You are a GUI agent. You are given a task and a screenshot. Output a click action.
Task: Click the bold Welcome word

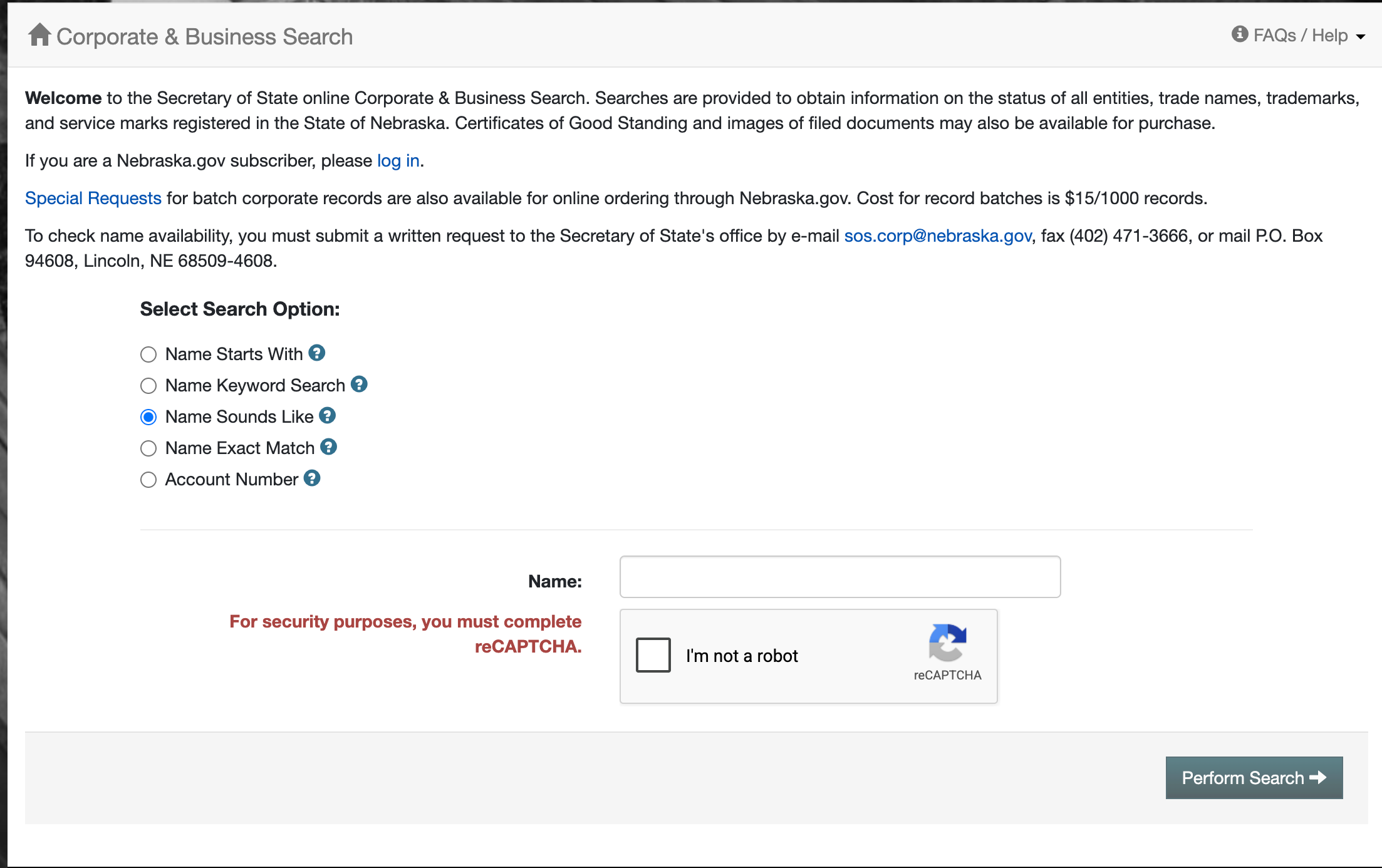pyautogui.click(x=63, y=98)
